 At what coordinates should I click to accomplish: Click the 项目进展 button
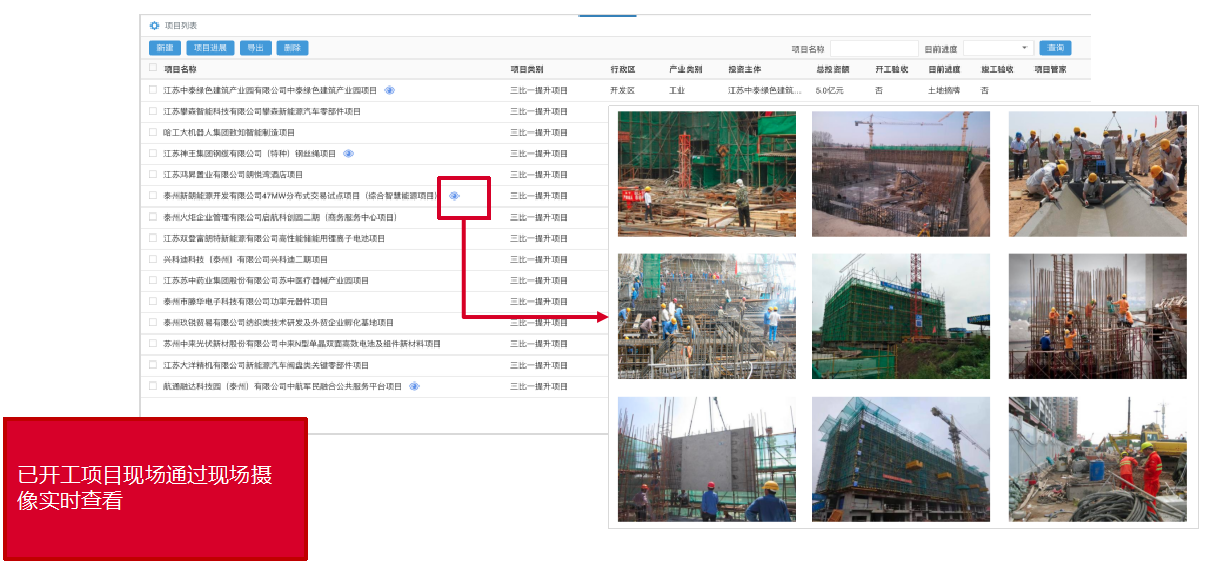(x=210, y=48)
